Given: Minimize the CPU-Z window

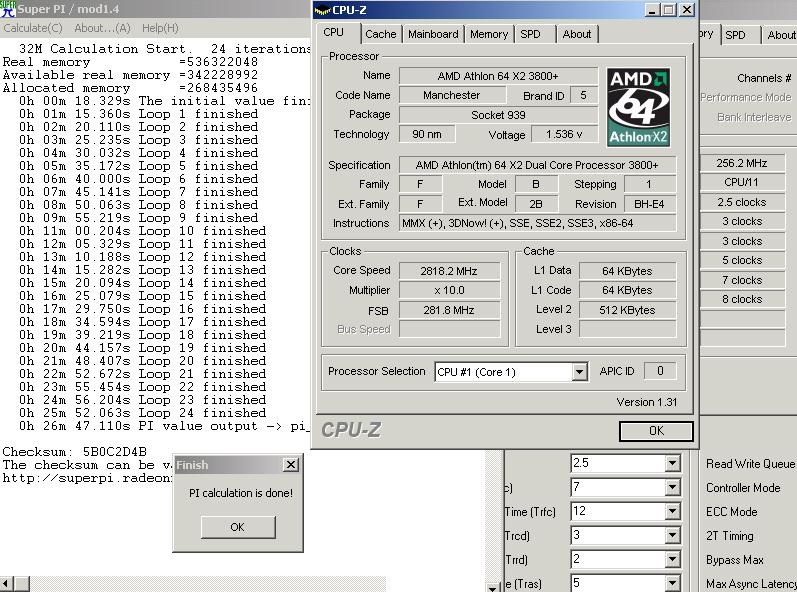Looking at the screenshot, I should 653,10.
